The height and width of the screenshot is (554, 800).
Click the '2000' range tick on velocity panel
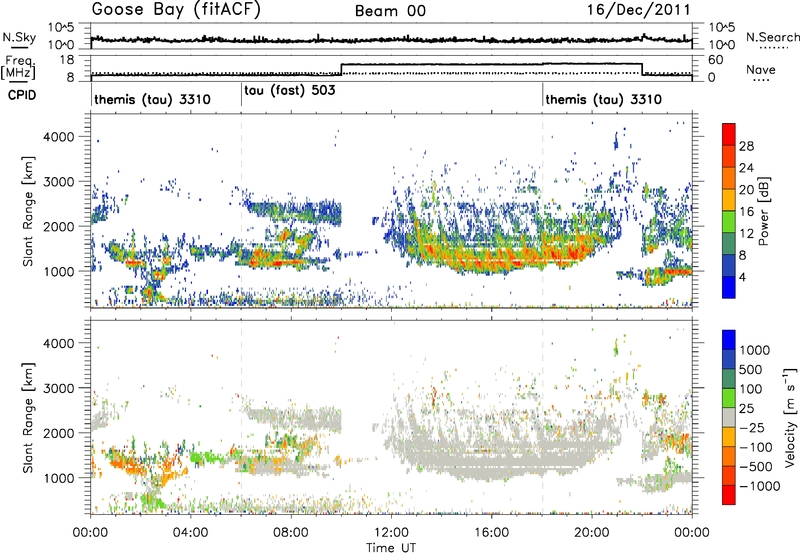tap(59, 433)
